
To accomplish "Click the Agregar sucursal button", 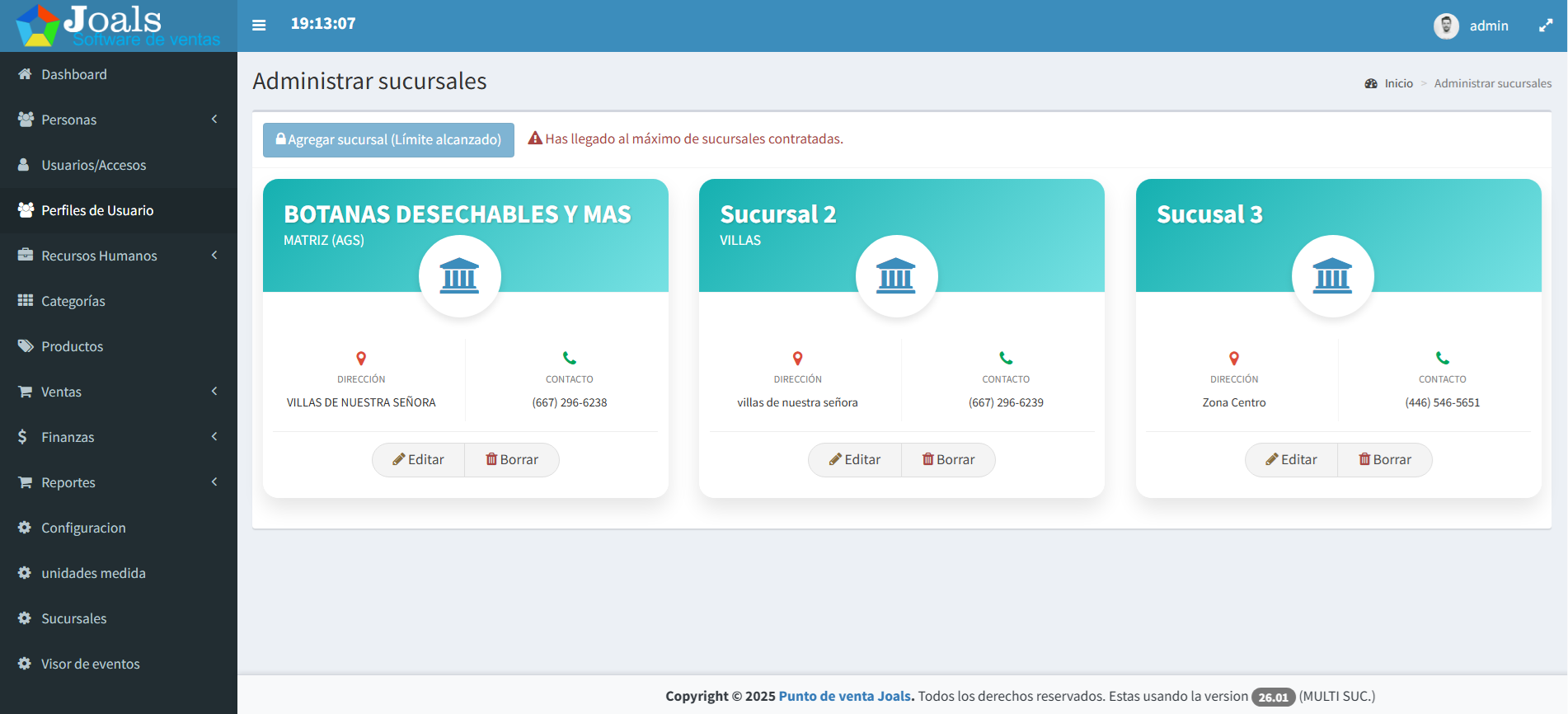I will pos(388,140).
